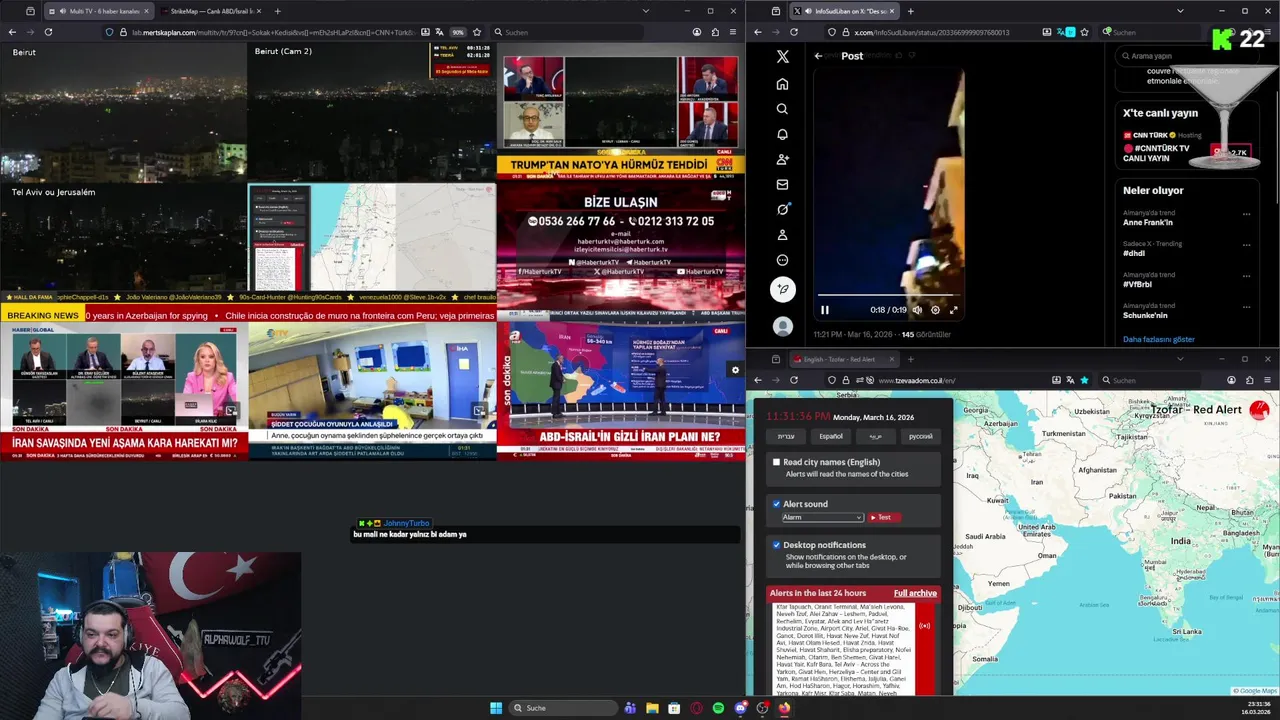Viewport: 1280px width, 720px height.
Task: Open Multi TV window hamburger menu
Action: click(x=734, y=32)
